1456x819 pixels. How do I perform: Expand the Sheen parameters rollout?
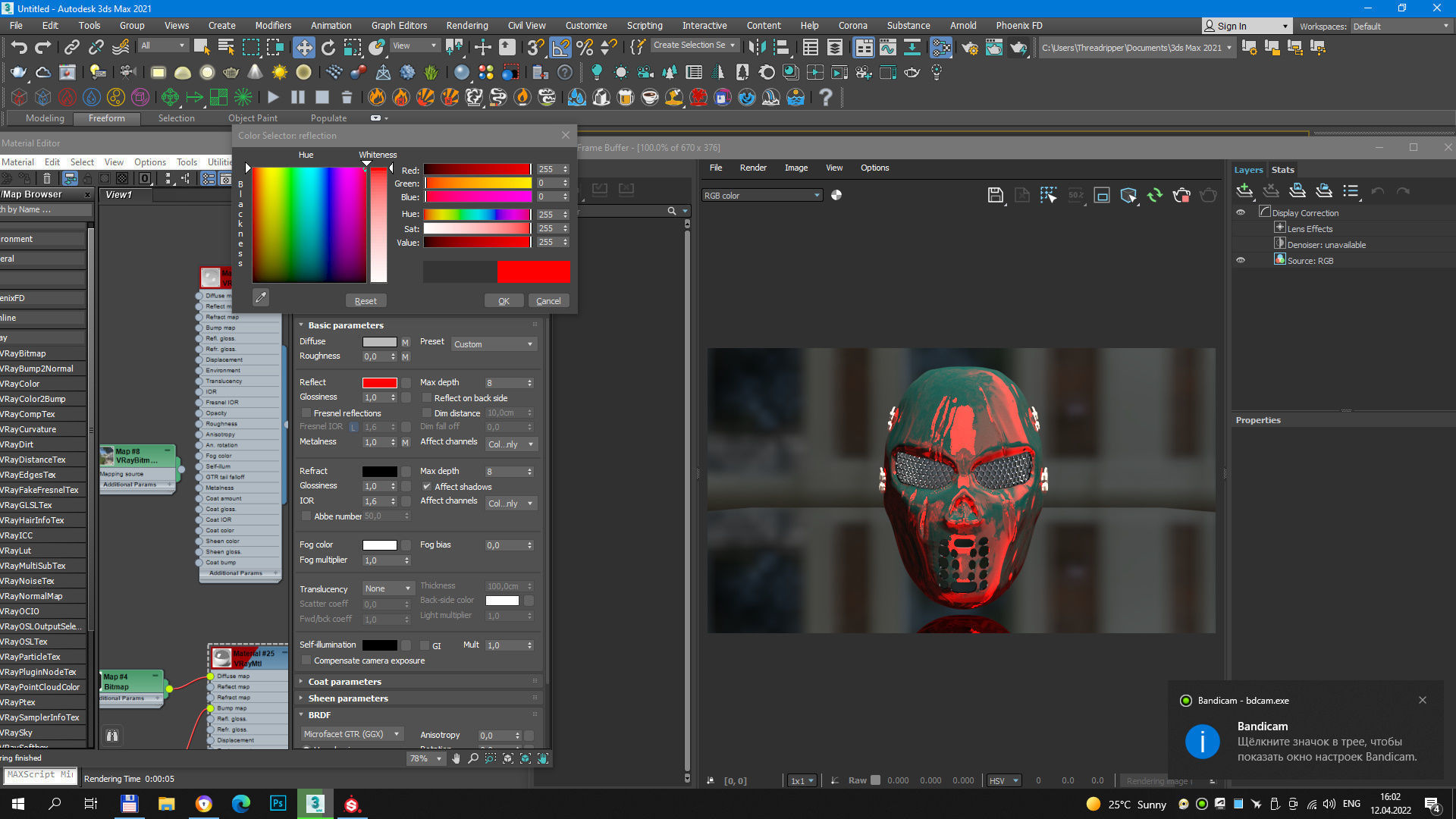347,698
